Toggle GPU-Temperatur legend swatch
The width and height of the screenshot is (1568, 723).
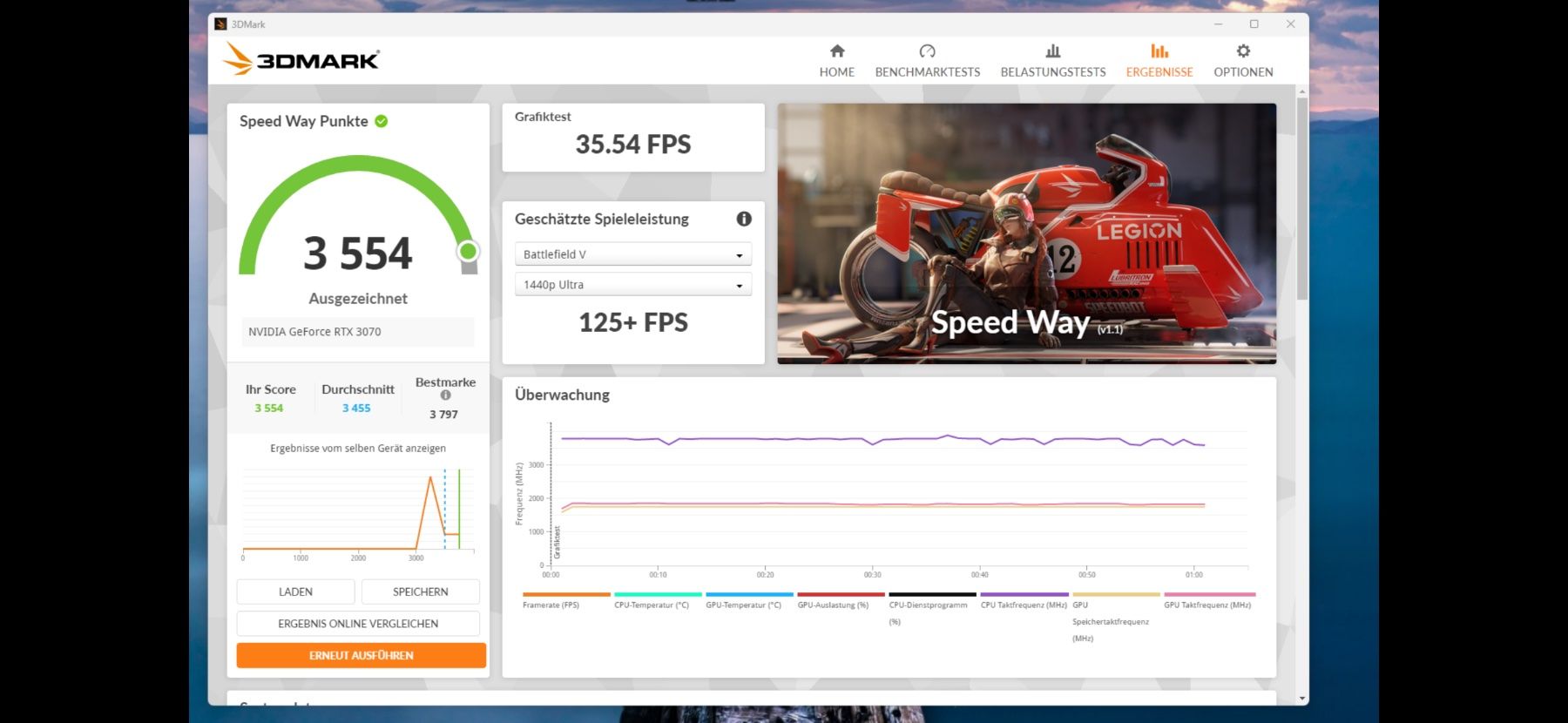point(749,594)
